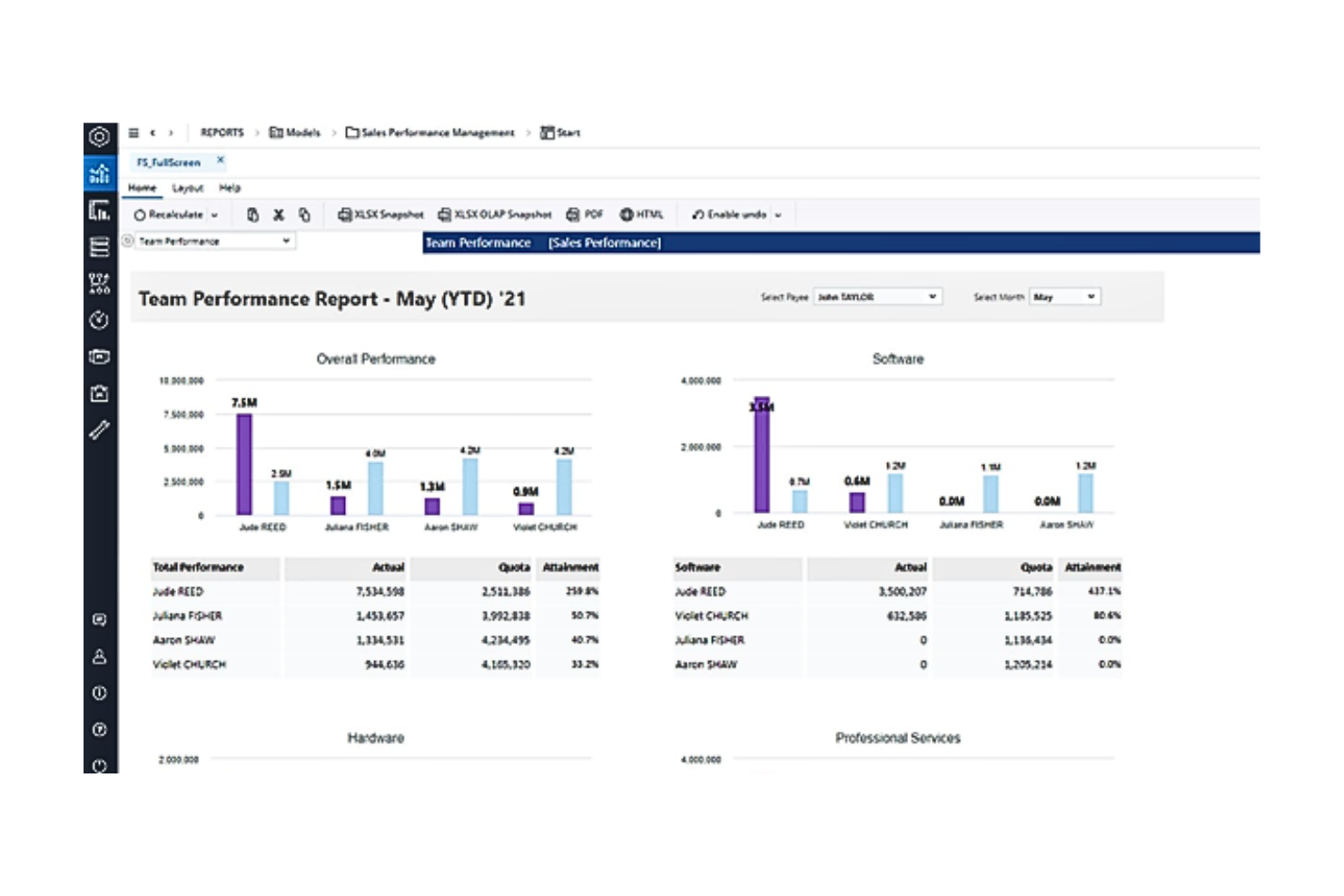1344x896 pixels.
Task: Open the help icon at sidebar bottom
Action: [x=99, y=729]
